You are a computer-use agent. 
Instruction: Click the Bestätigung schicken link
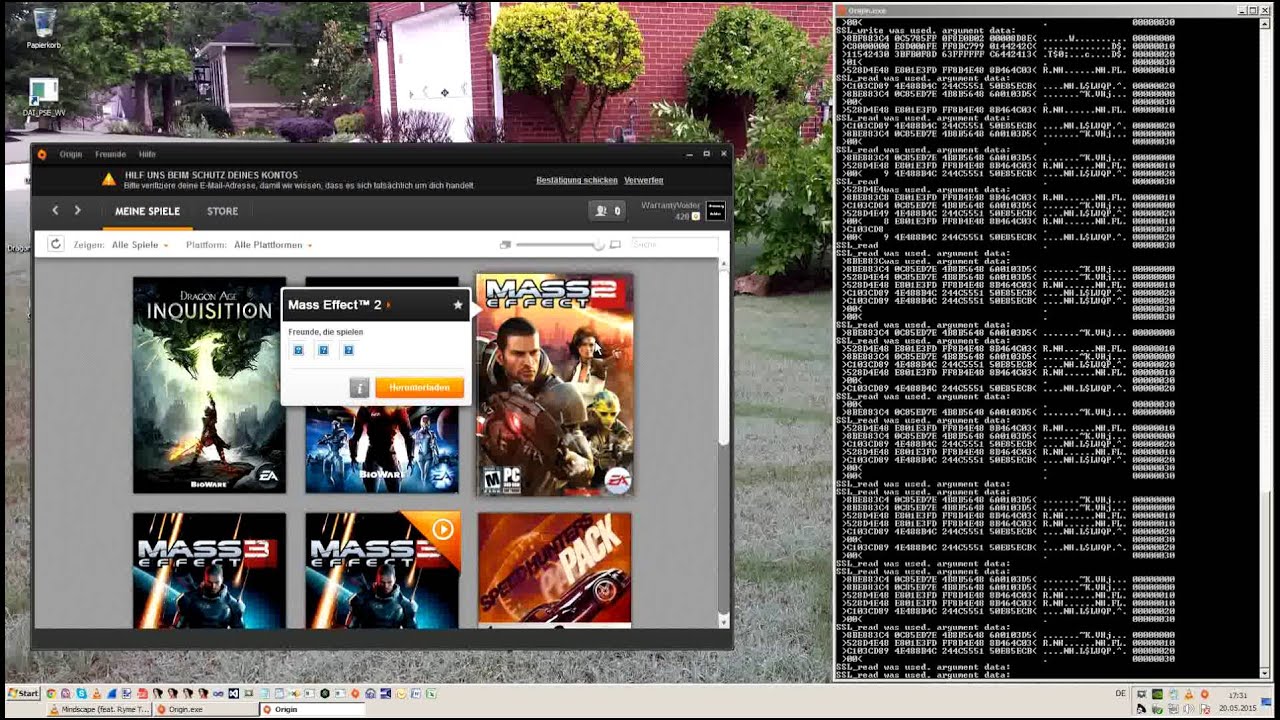pyautogui.click(x=577, y=180)
